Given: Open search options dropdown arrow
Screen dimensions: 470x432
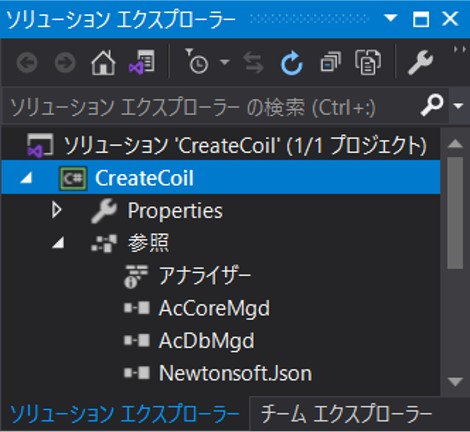Looking at the screenshot, I should coord(459,106).
